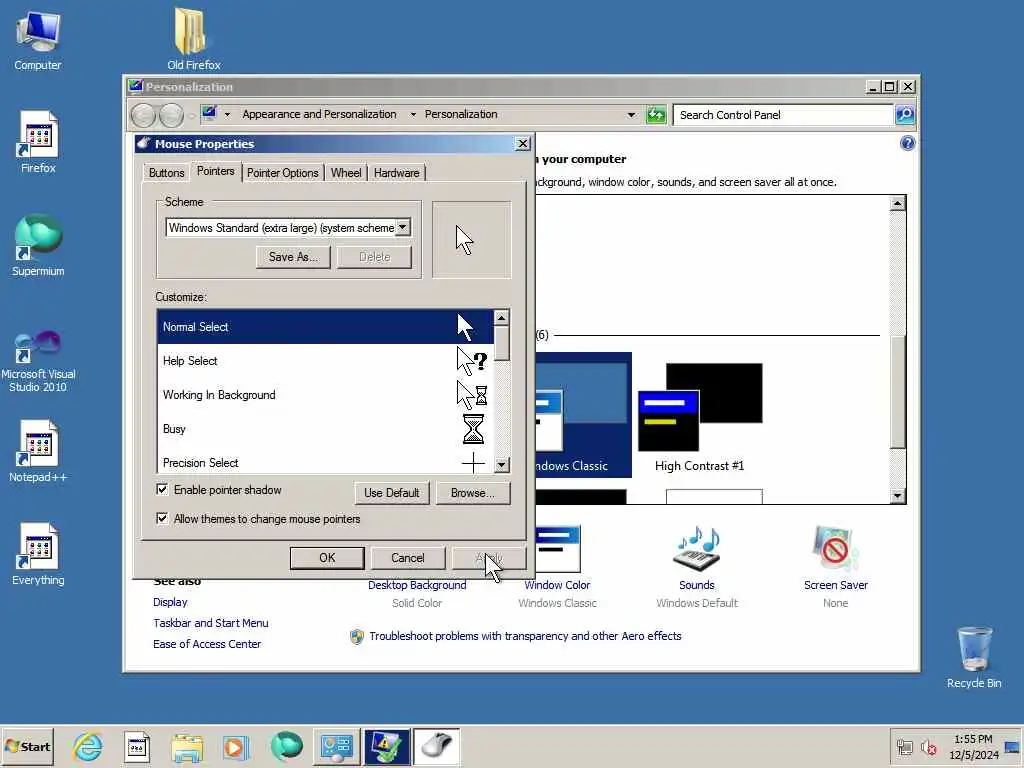Click Cancel in Mouse Properties
This screenshot has height=768, width=1024.
408,558
